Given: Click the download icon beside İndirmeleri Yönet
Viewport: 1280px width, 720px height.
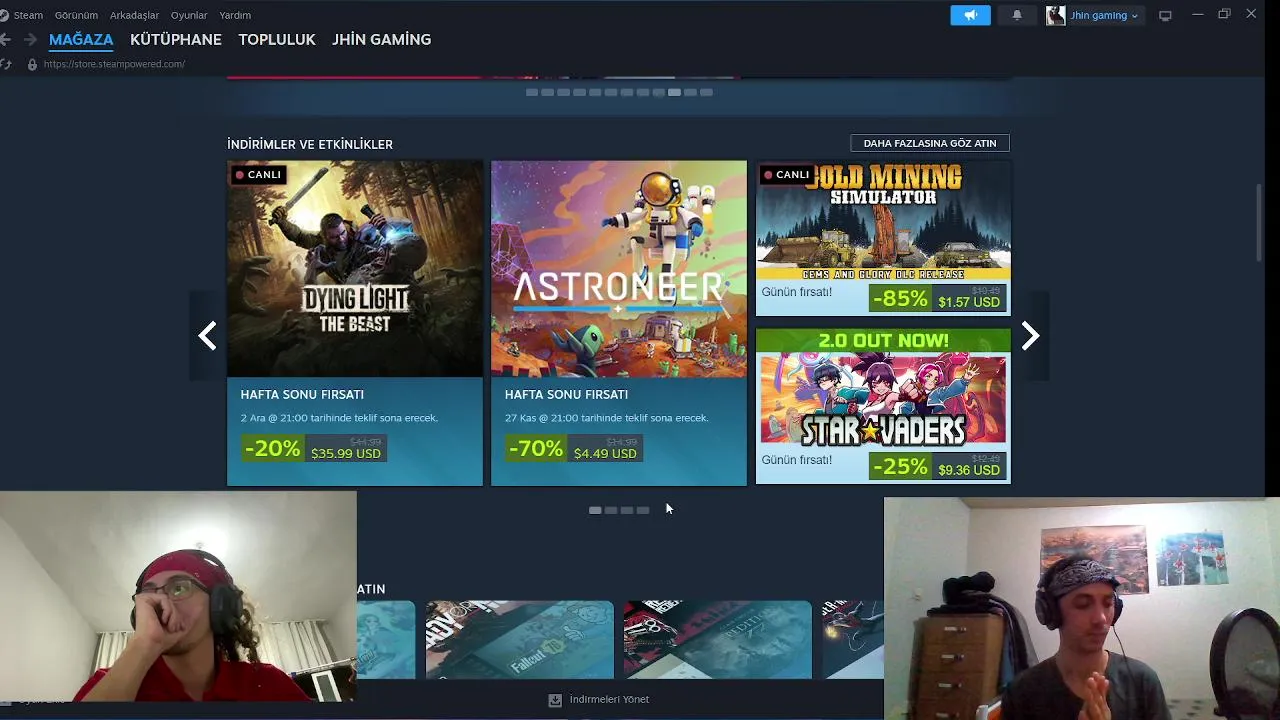Looking at the screenshot, I should [555, 700].
